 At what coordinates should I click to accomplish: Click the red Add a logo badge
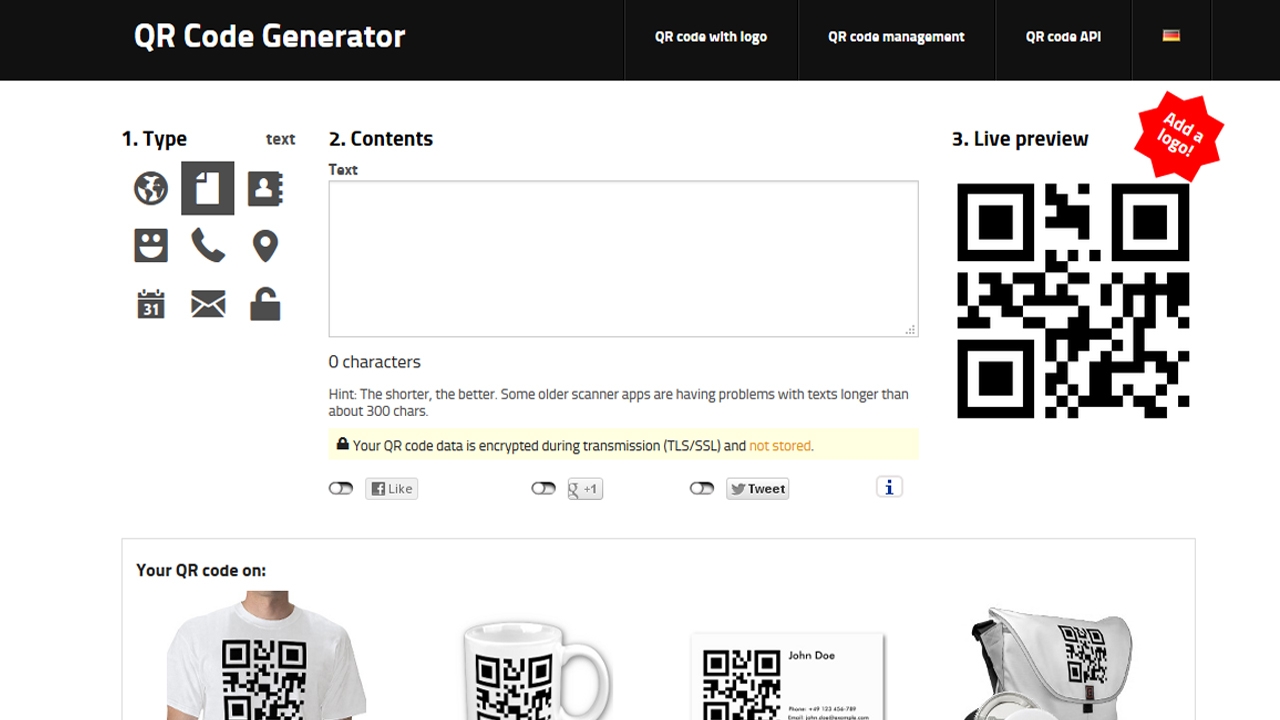tap(1180, 136)
